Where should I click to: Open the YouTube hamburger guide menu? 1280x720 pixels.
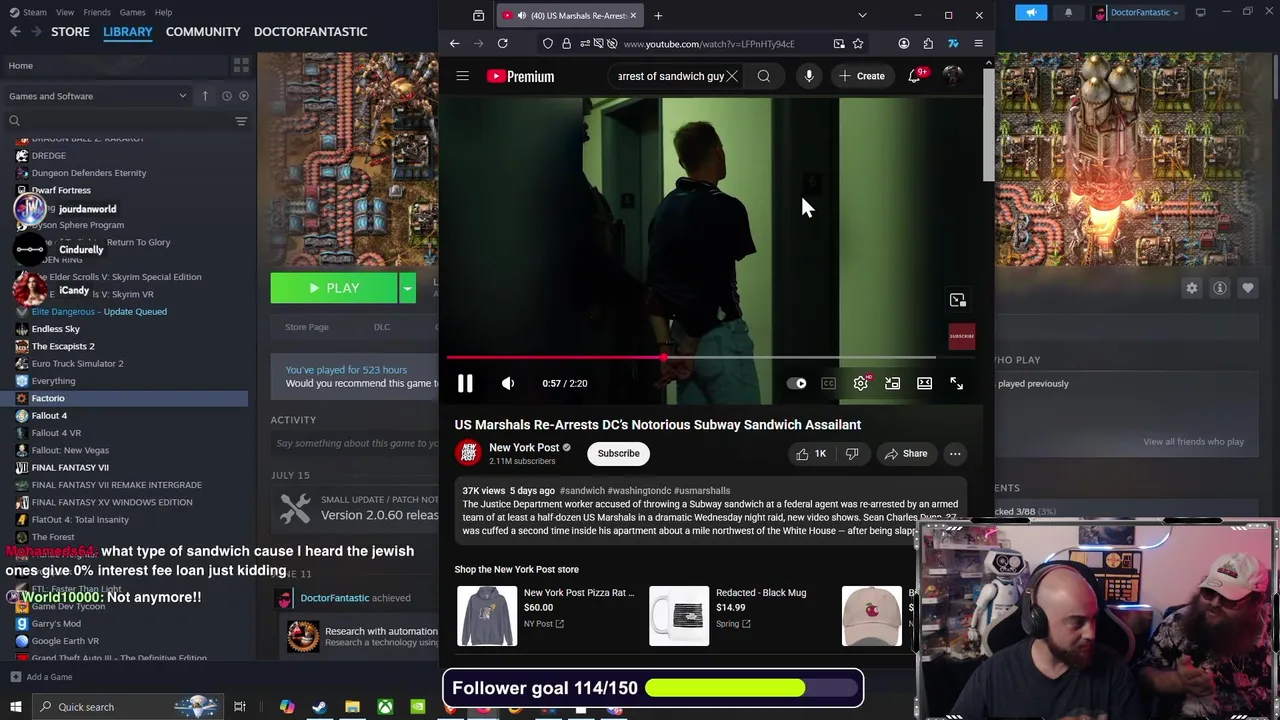[462, 76]
